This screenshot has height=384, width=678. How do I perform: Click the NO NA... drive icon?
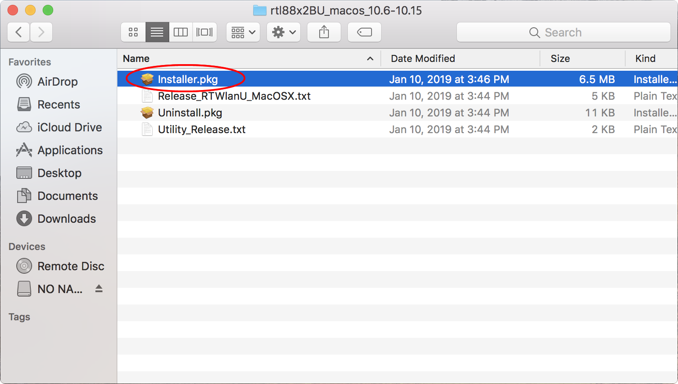click(24, 289)
